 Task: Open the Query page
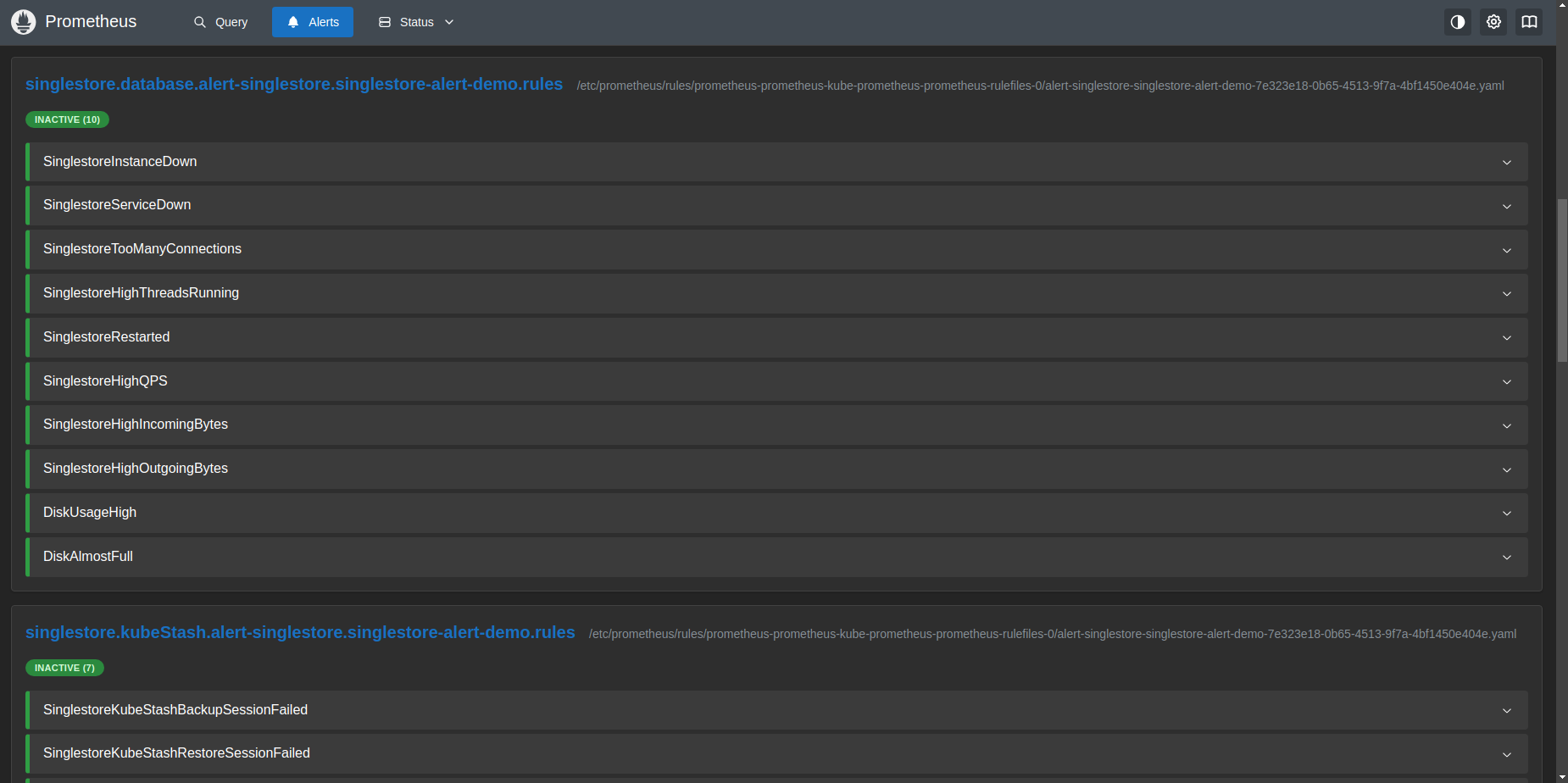click(221, 22)
